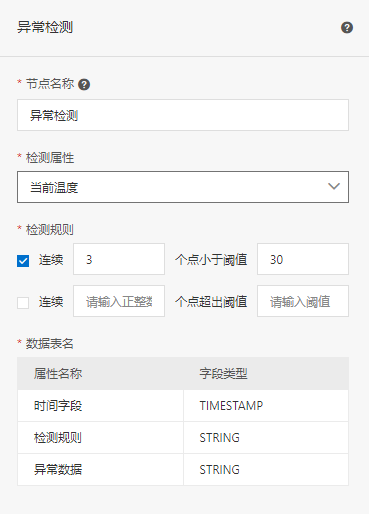Viewport: 369px width, 514px height.
Task: Open the 当前温度 combo box
Action: pyautogui.click(x=183, y=187)
